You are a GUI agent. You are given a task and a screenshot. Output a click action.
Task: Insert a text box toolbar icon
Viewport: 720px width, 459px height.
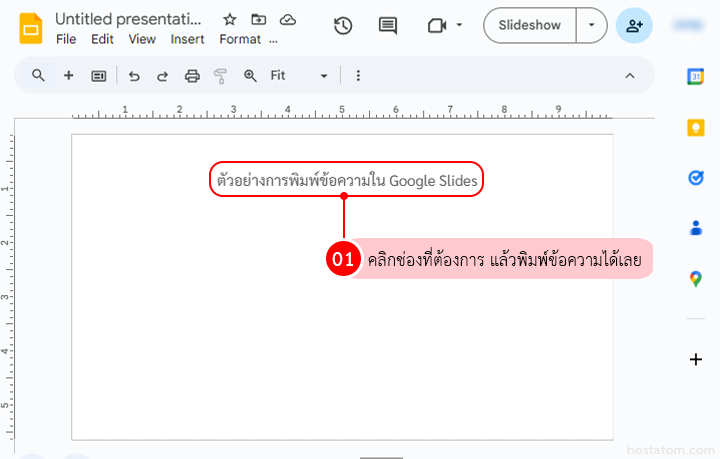(x=99, y=76)
